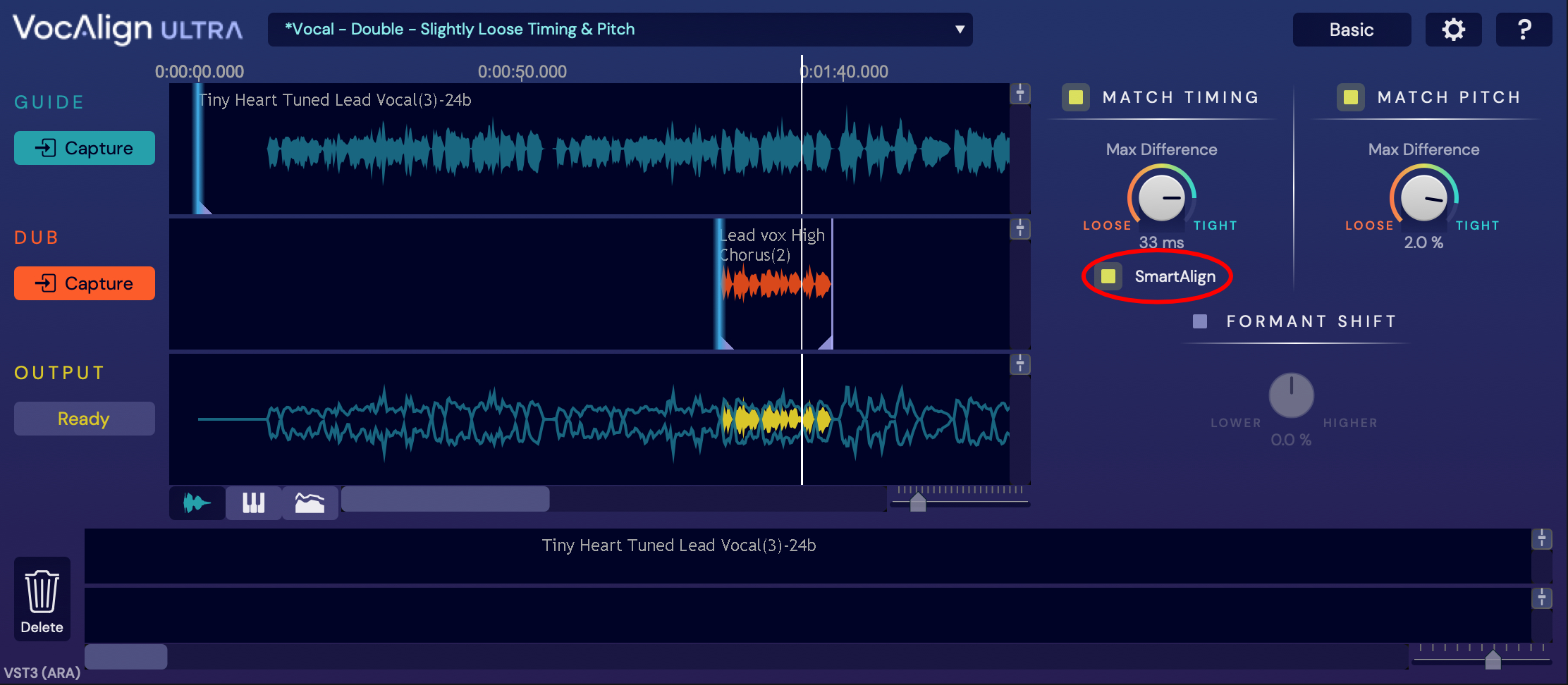Toggle the SmartAlign checkbox
This screenshot has height=685, width=1568.
point(1108,276)
